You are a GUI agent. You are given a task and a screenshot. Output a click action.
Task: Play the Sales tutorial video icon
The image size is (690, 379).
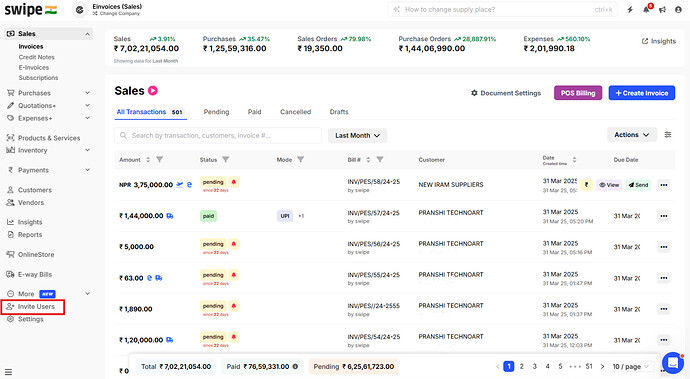point(153,91)
